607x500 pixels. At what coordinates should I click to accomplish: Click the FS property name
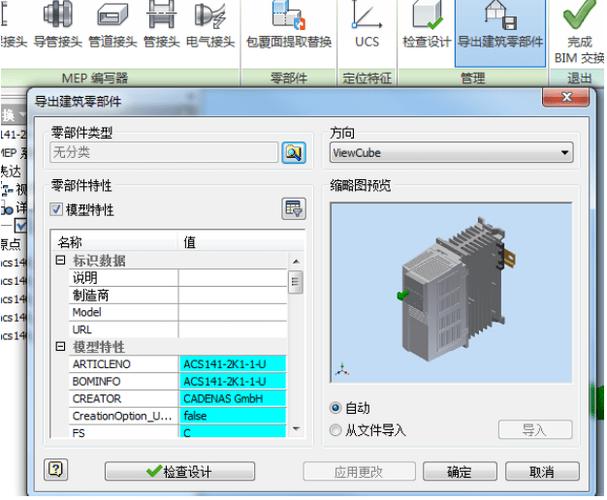[x=79, y=433]
